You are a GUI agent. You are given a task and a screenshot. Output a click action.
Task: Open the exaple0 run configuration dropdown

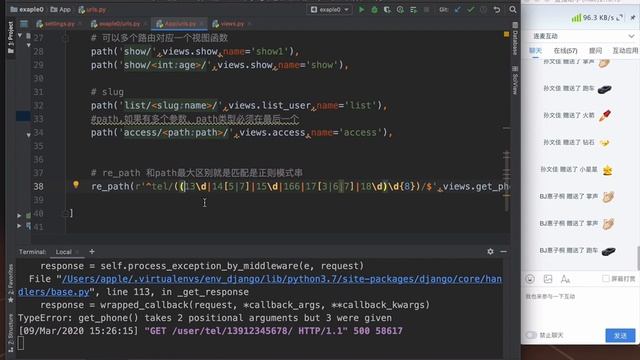coord(329,9)
